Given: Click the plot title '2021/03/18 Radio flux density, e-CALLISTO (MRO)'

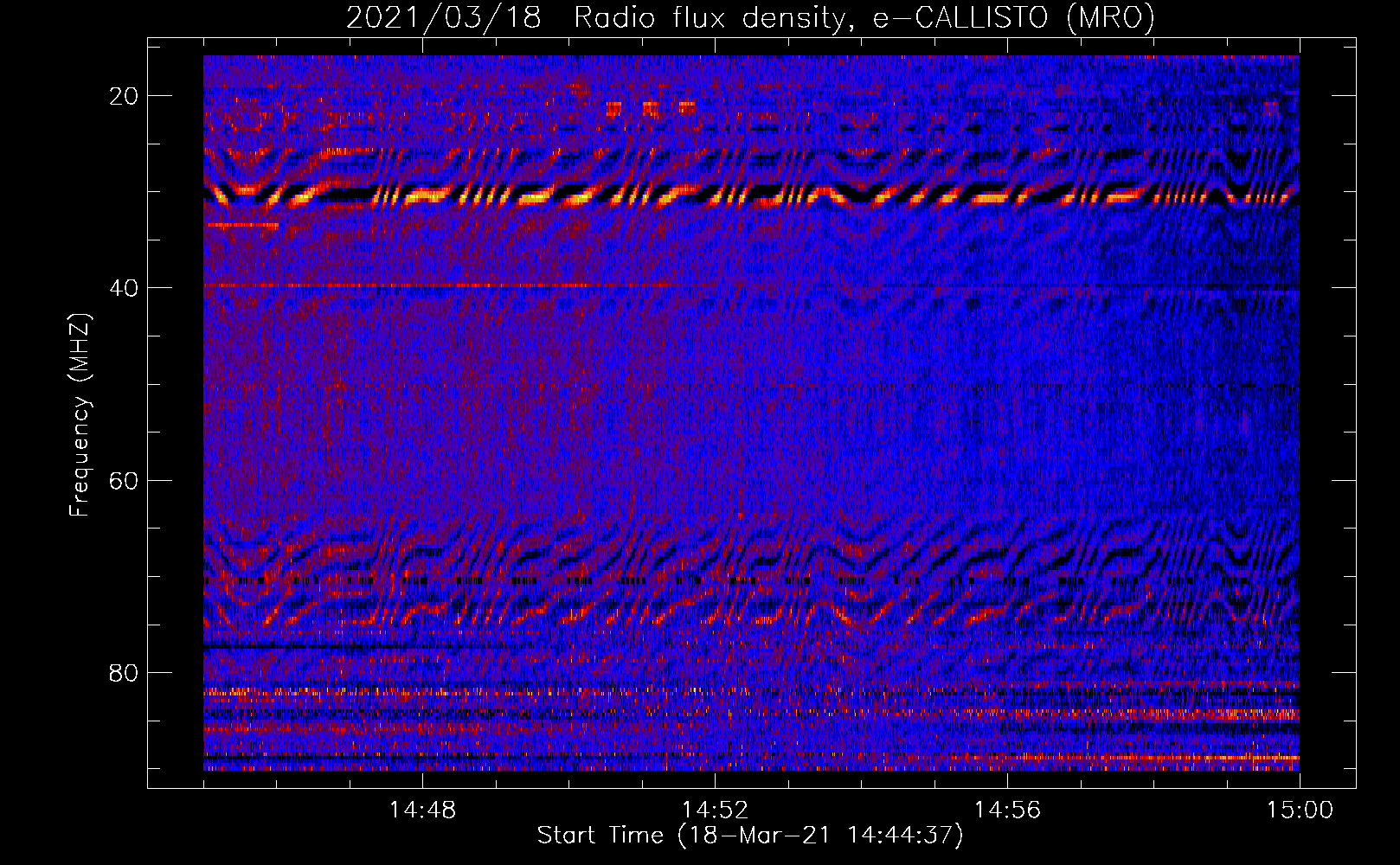Looking at the screenshot, I should (750, 18).
